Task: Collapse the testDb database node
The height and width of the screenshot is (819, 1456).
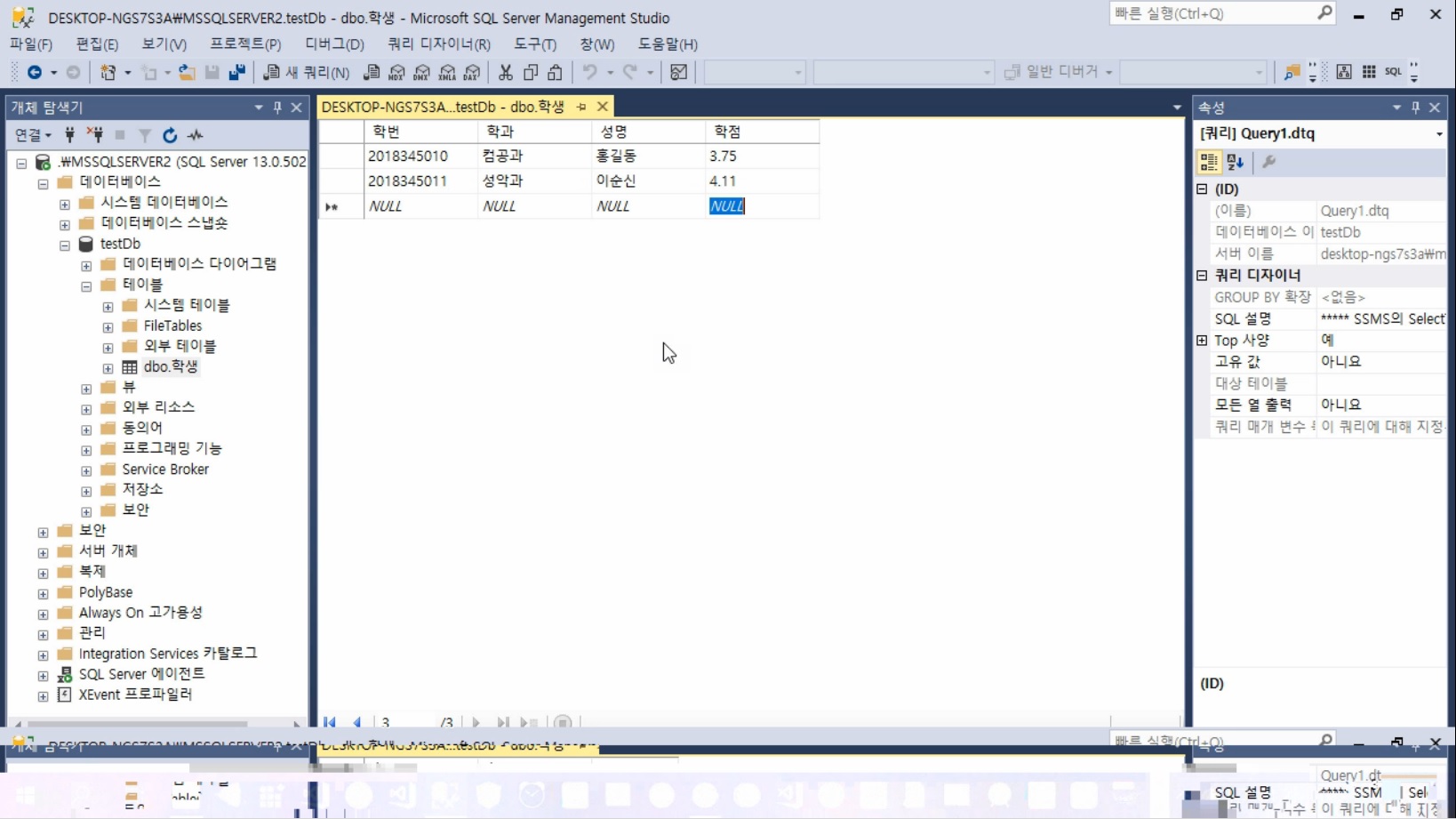Action: click(65, 245)
